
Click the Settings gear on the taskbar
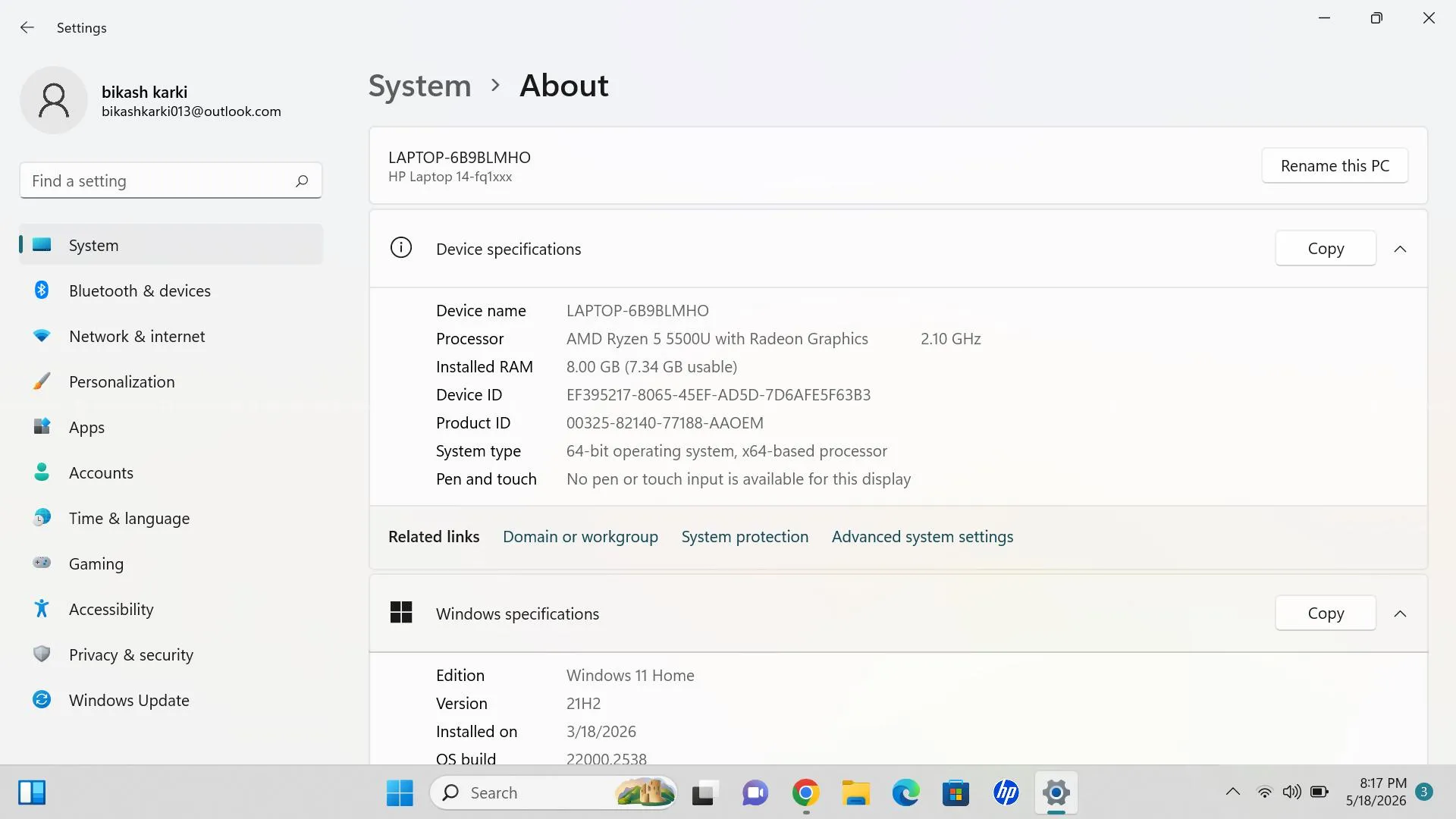pyautogui.click(x=1056, y=792)
